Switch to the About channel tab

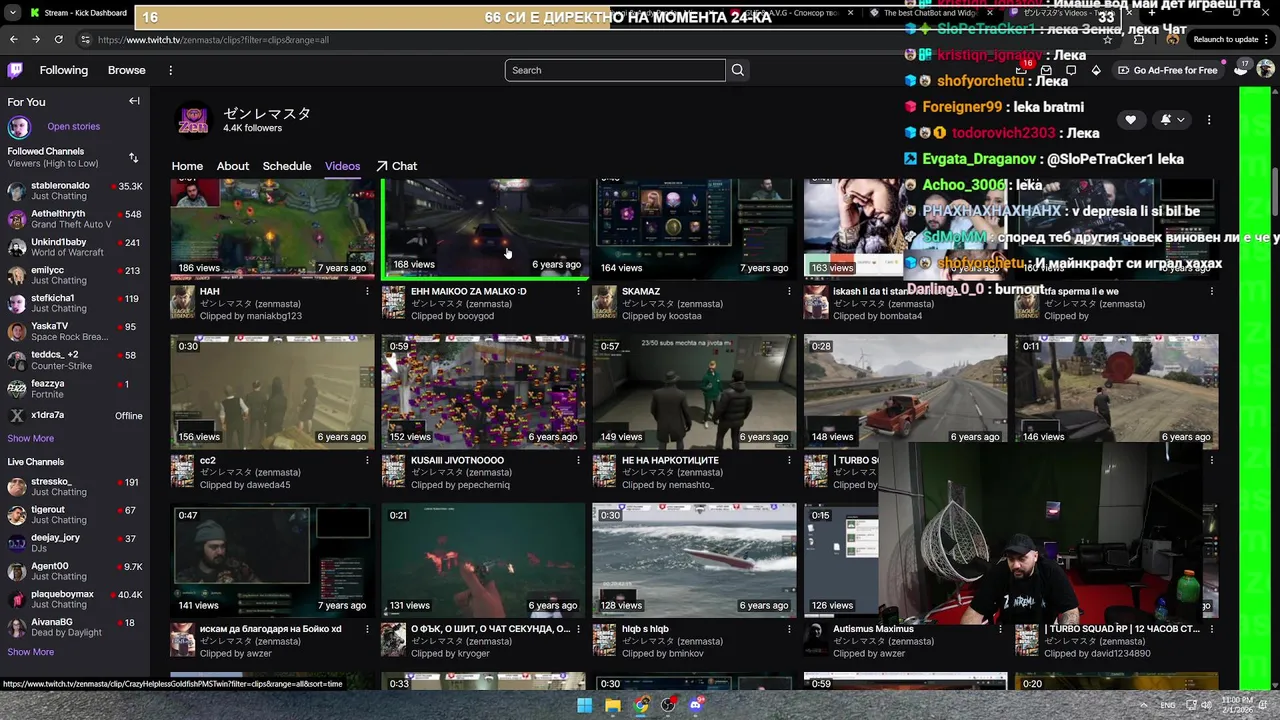pyautogui.click(x=233, y=166)
